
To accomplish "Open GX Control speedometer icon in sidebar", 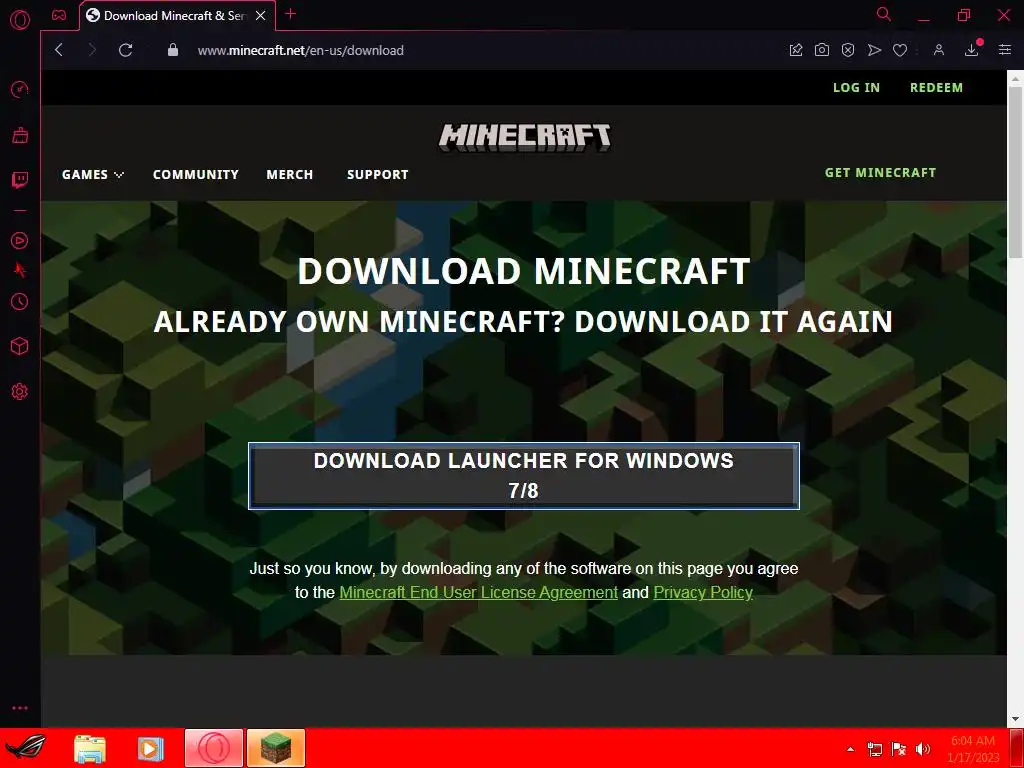I will click(x=20, y=89).
